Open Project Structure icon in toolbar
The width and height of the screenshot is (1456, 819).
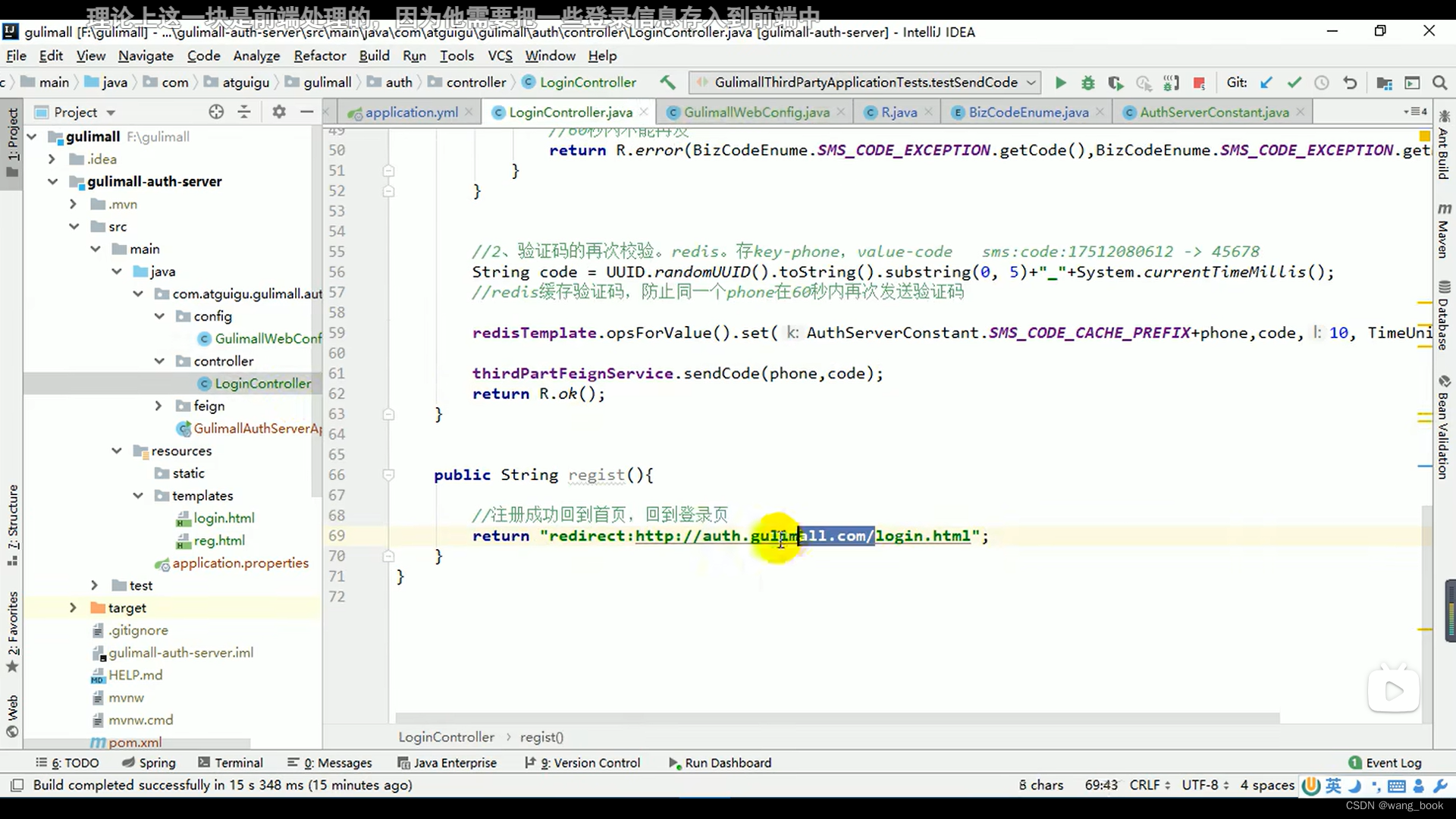[x=1384, y=83]
